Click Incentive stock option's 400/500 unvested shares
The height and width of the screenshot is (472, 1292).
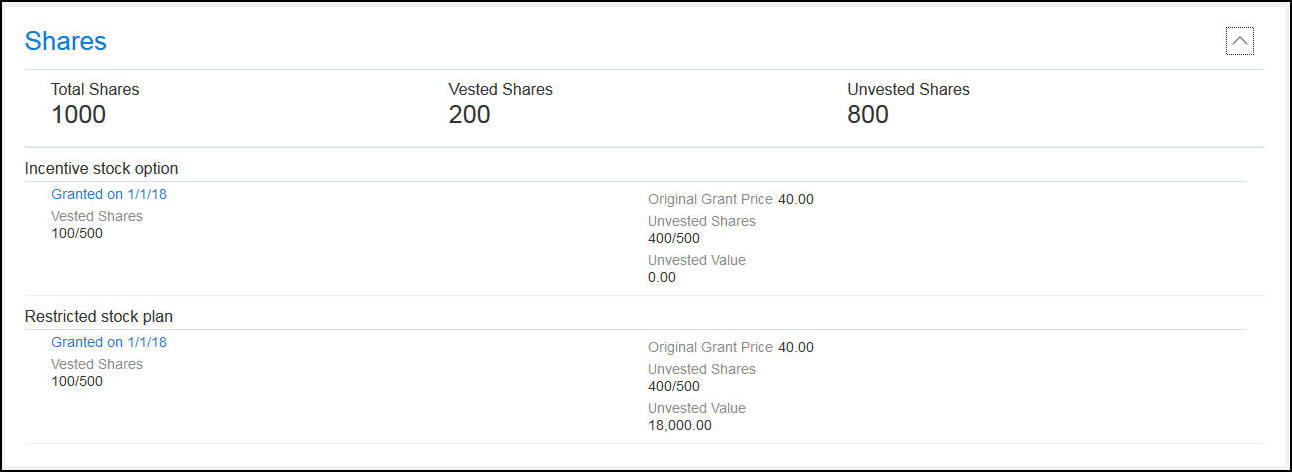tap(673, 238)
